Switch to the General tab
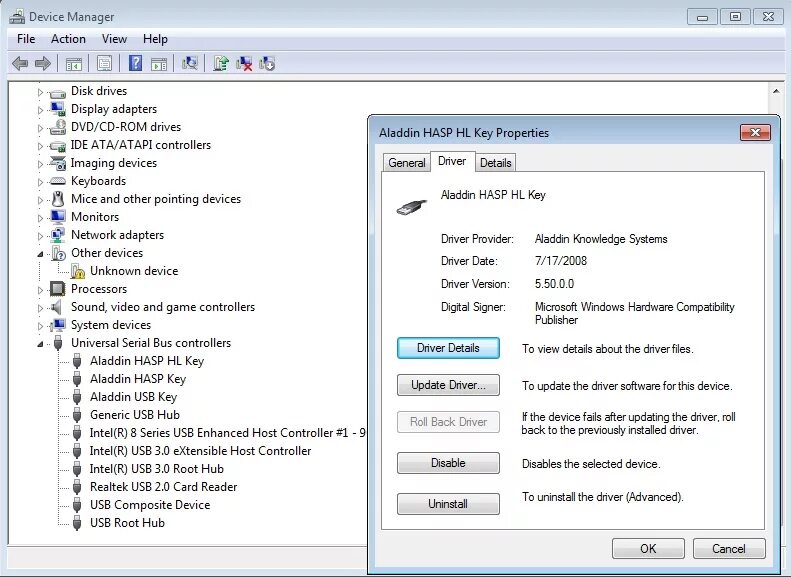 pos(407,163)
